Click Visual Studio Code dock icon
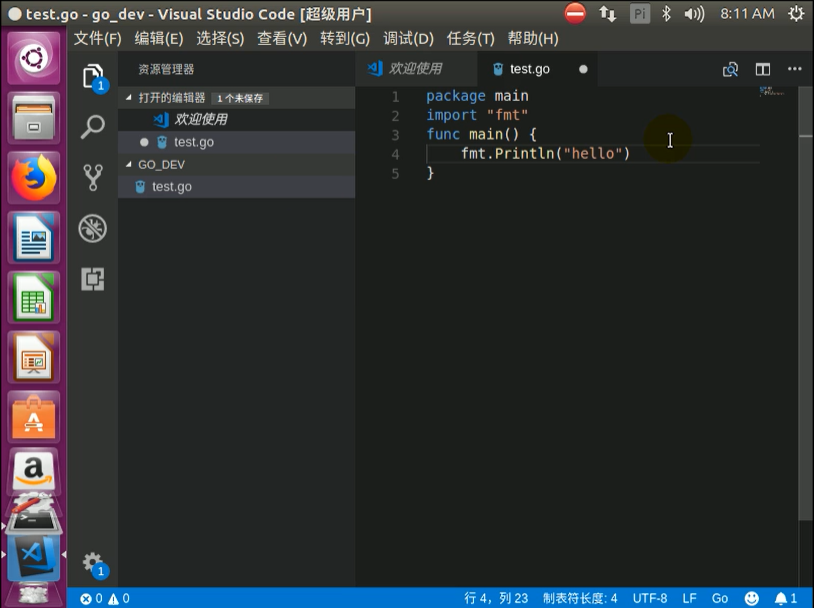 tap(34, 559)
